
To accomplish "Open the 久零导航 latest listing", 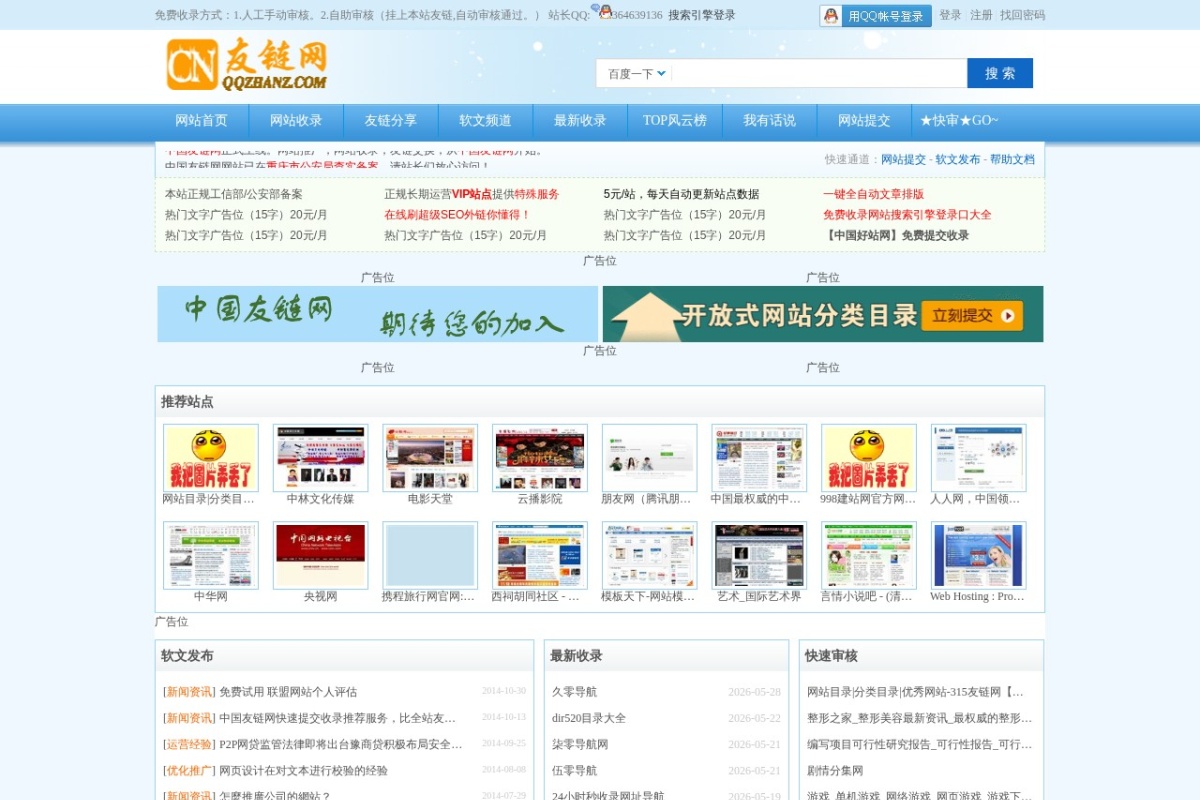I will (574, 692).
